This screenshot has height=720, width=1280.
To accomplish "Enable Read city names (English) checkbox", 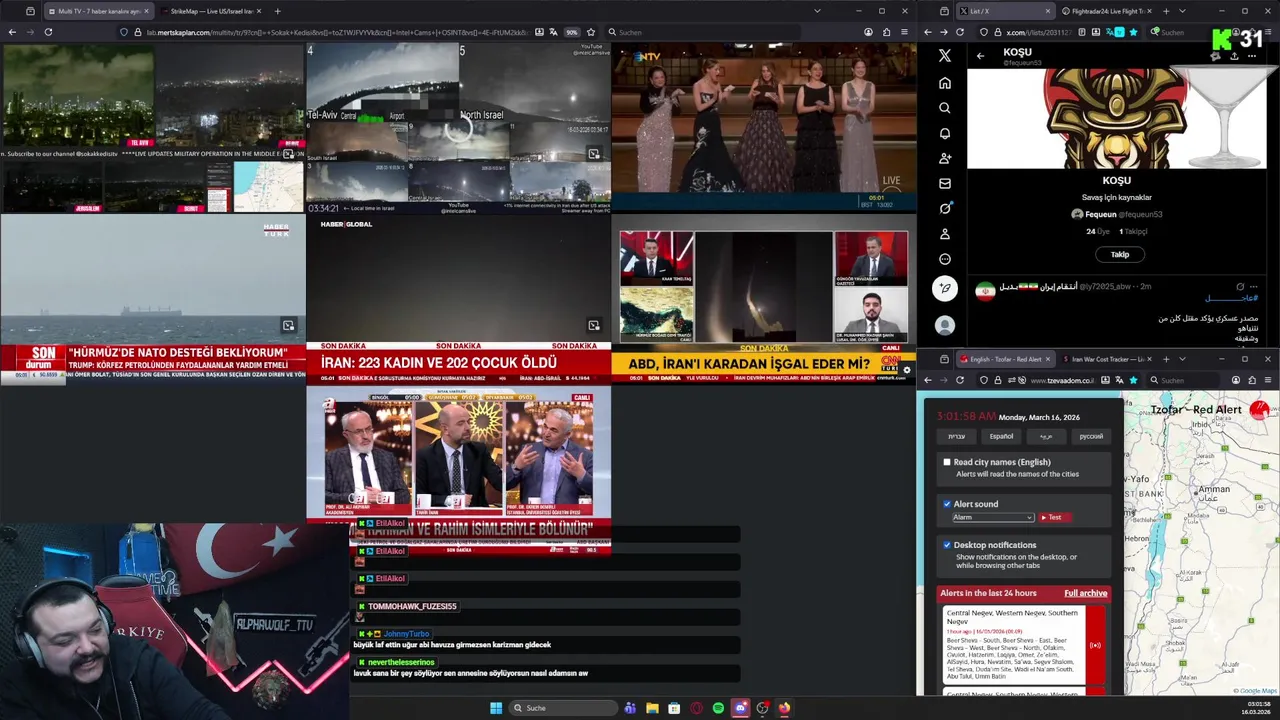I will point(947,462).
